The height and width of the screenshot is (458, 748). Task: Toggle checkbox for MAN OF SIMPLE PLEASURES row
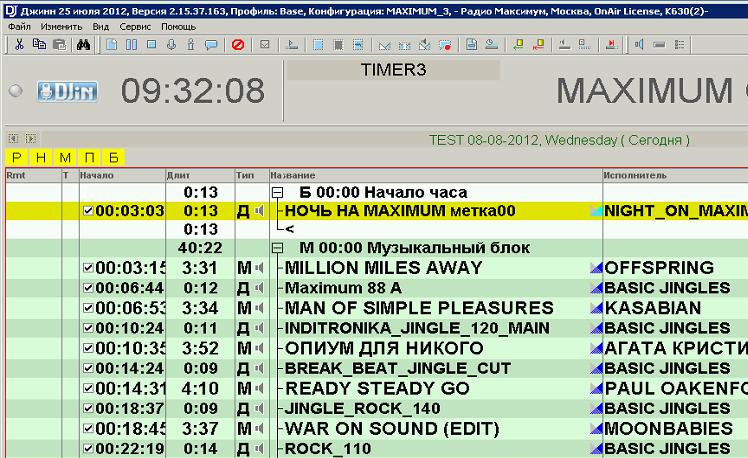pos(88,308)
